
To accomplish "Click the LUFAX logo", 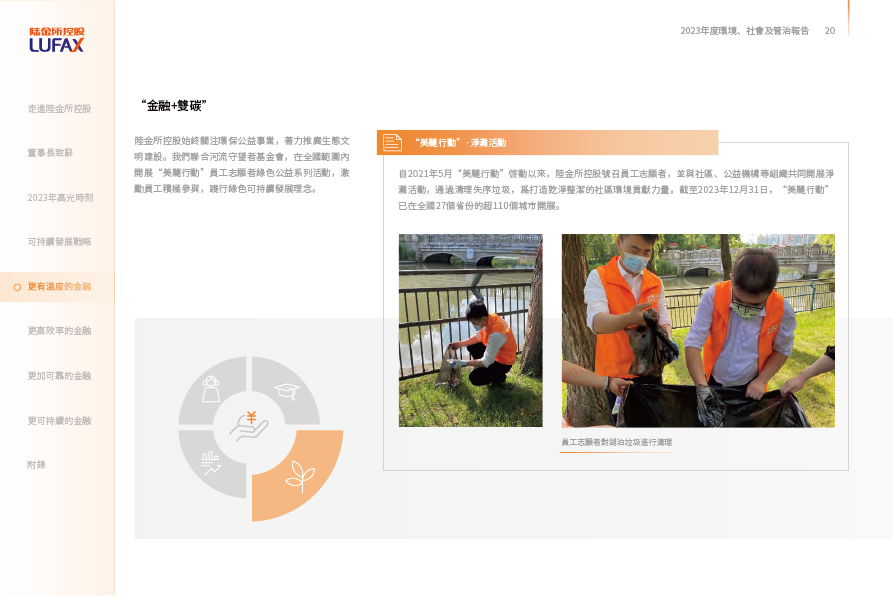I will [x=56, y=39].
